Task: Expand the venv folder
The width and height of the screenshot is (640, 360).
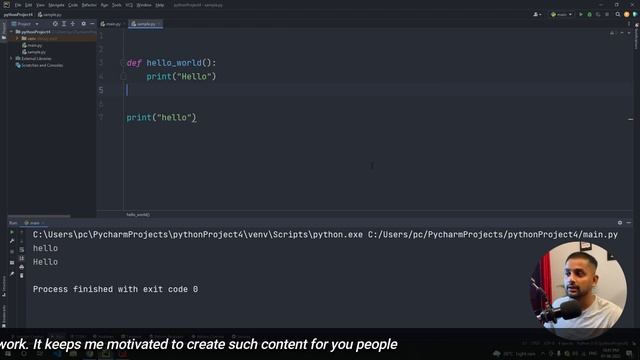Action: click(18, 38)
